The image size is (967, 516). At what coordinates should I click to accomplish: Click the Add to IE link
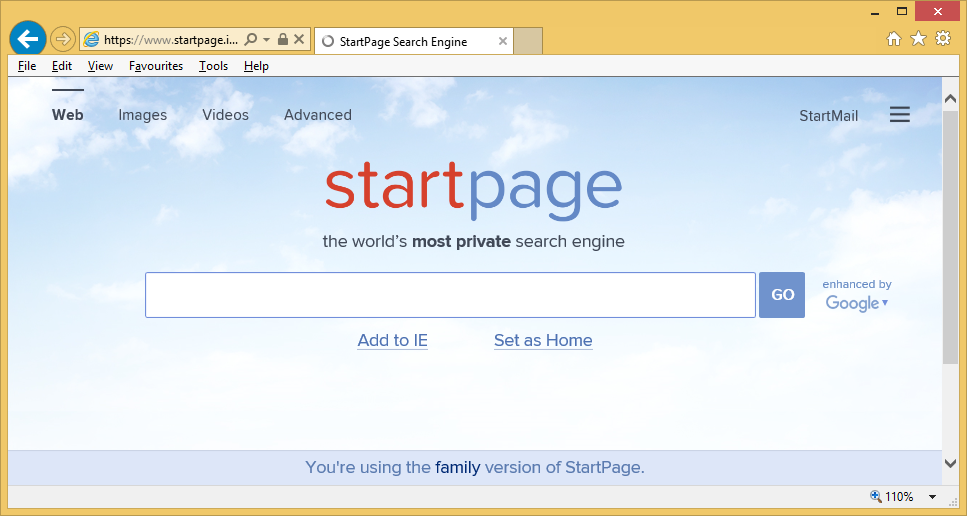tap(393, 340)
